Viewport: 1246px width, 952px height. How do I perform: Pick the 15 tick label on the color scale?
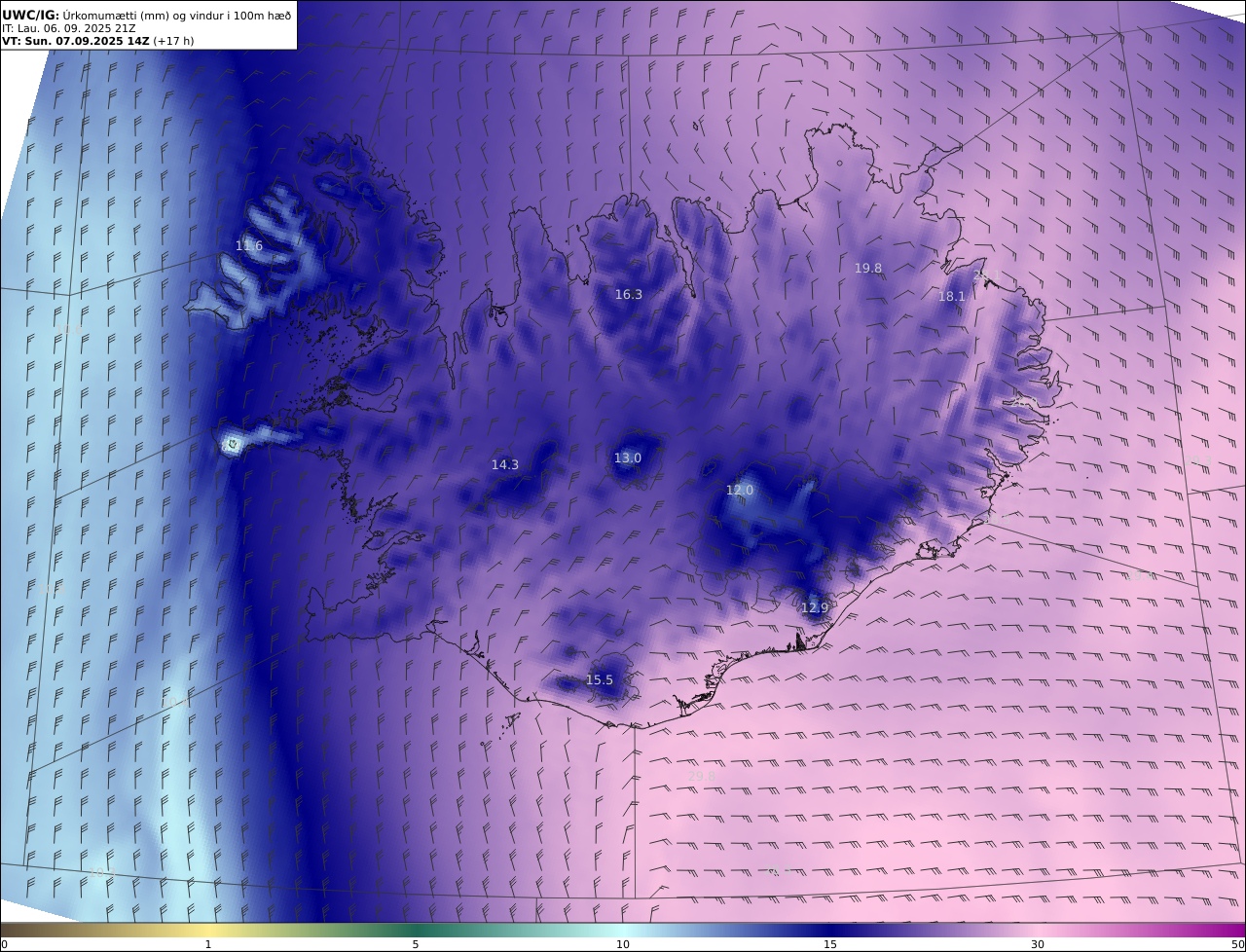coord(830,944)
